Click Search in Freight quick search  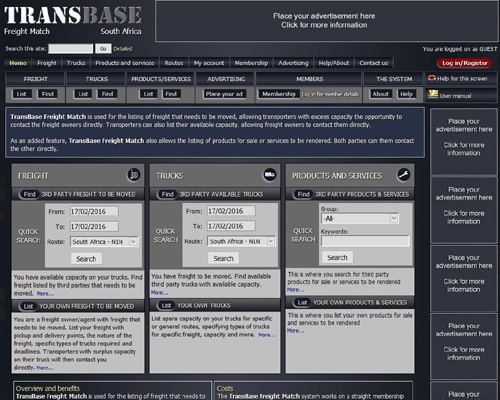pyautogui.click(x=86, y=259)
